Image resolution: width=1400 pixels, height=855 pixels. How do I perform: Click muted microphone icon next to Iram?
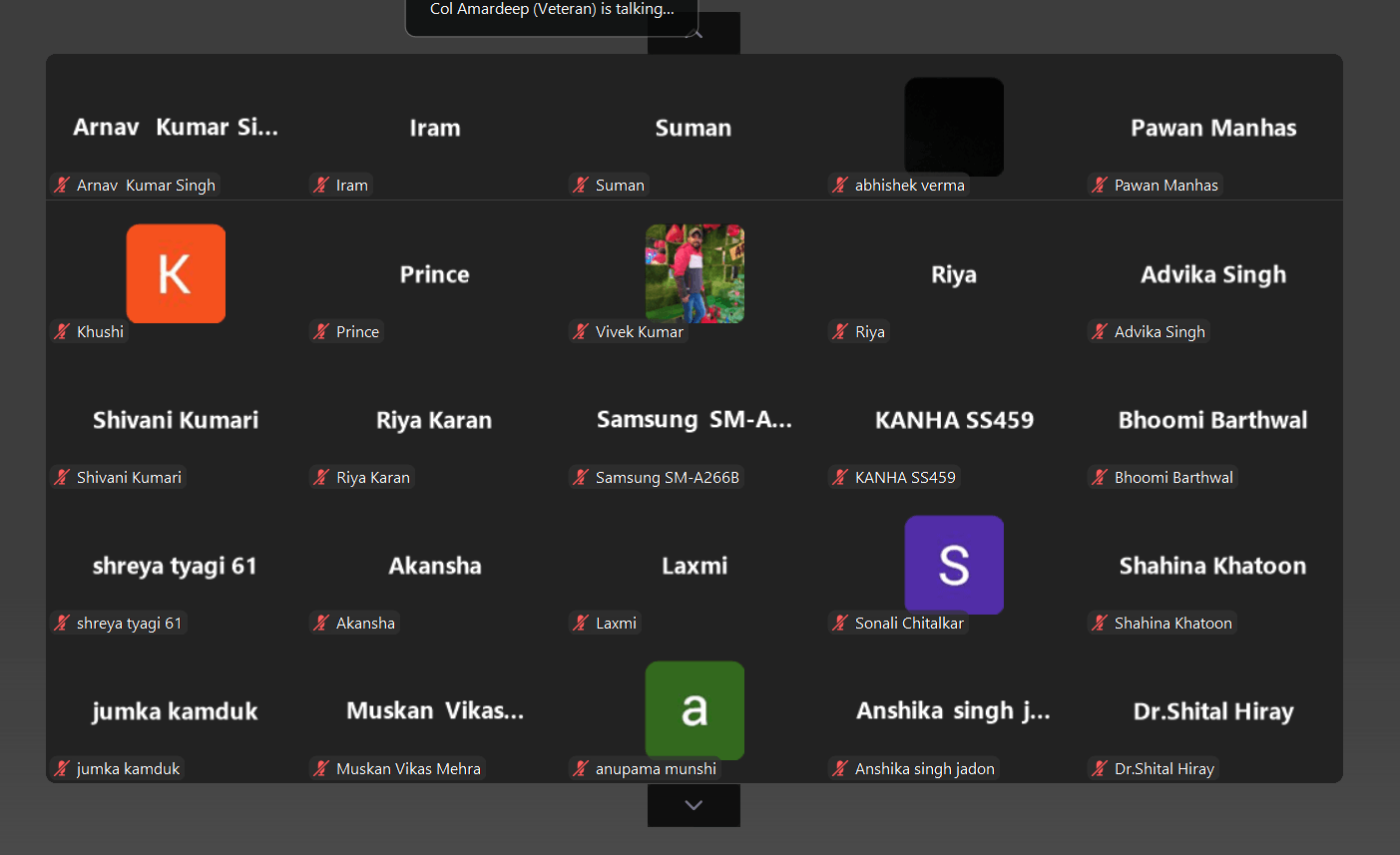321,185
